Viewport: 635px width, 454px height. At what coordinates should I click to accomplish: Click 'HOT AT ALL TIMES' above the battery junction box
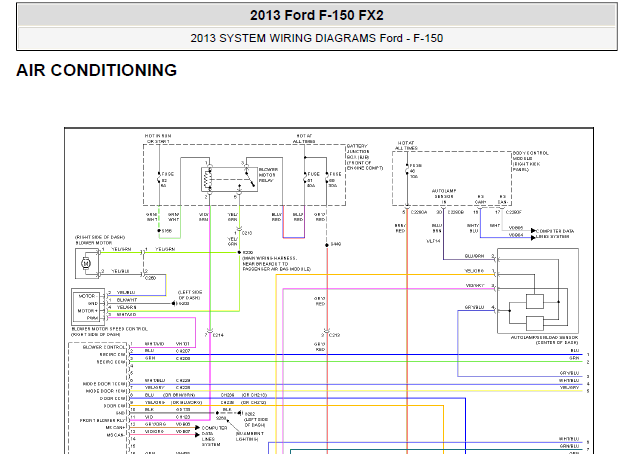(304, 139)
